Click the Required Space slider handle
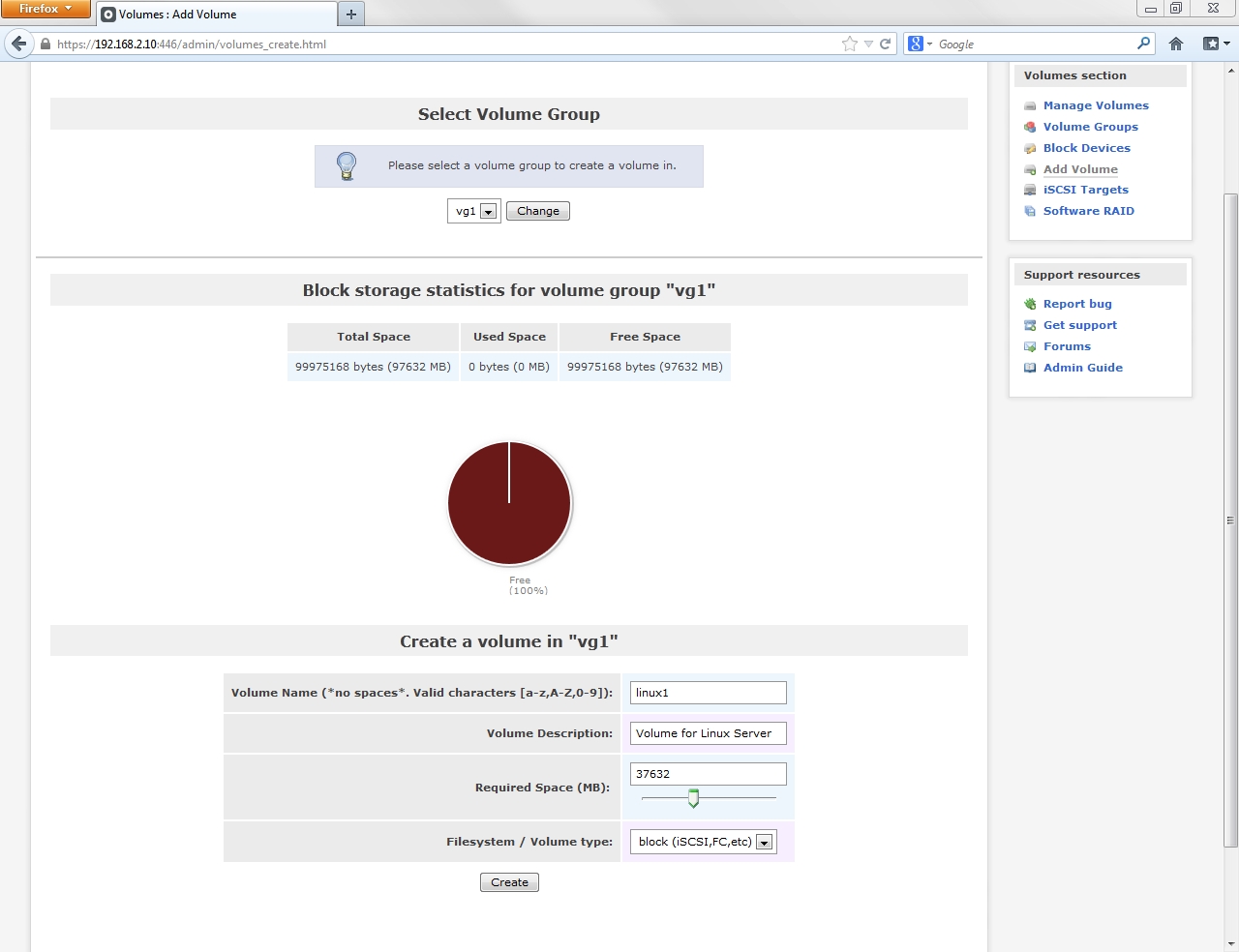The height and width of the screenshot is (952, 1239). (x=693, y=798)
